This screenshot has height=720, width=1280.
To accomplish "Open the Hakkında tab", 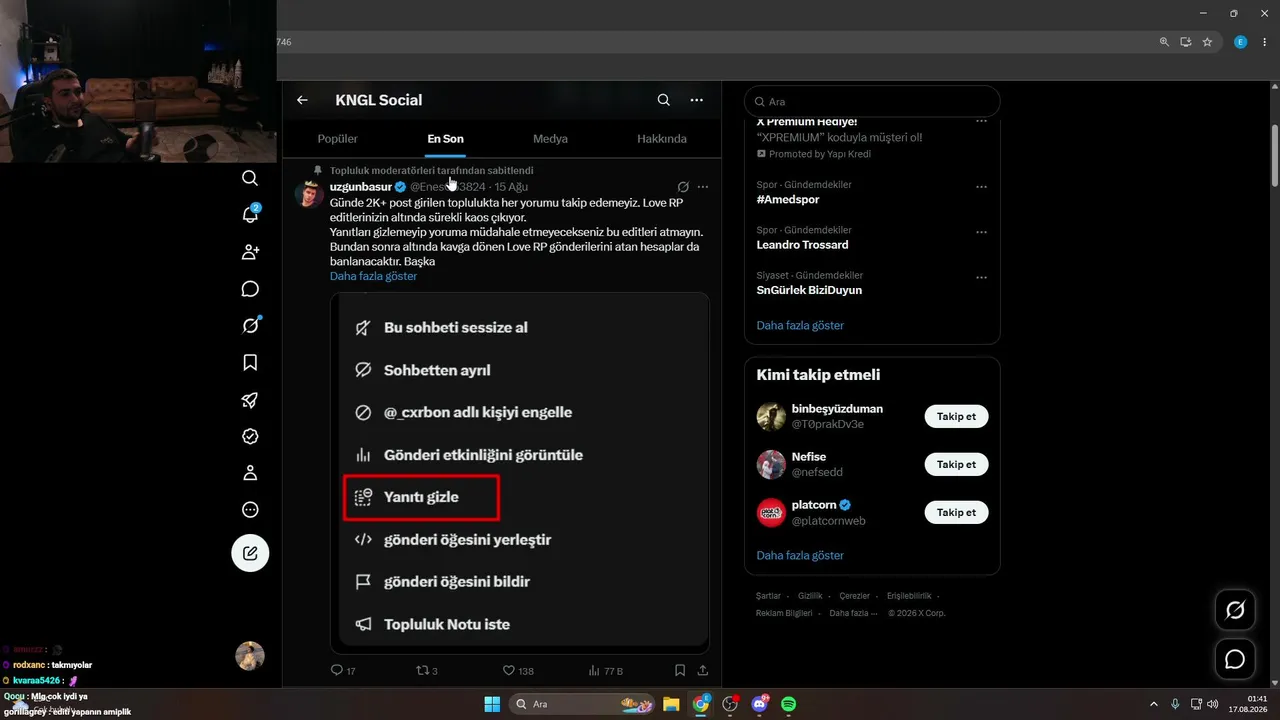I will coord(662,139).
